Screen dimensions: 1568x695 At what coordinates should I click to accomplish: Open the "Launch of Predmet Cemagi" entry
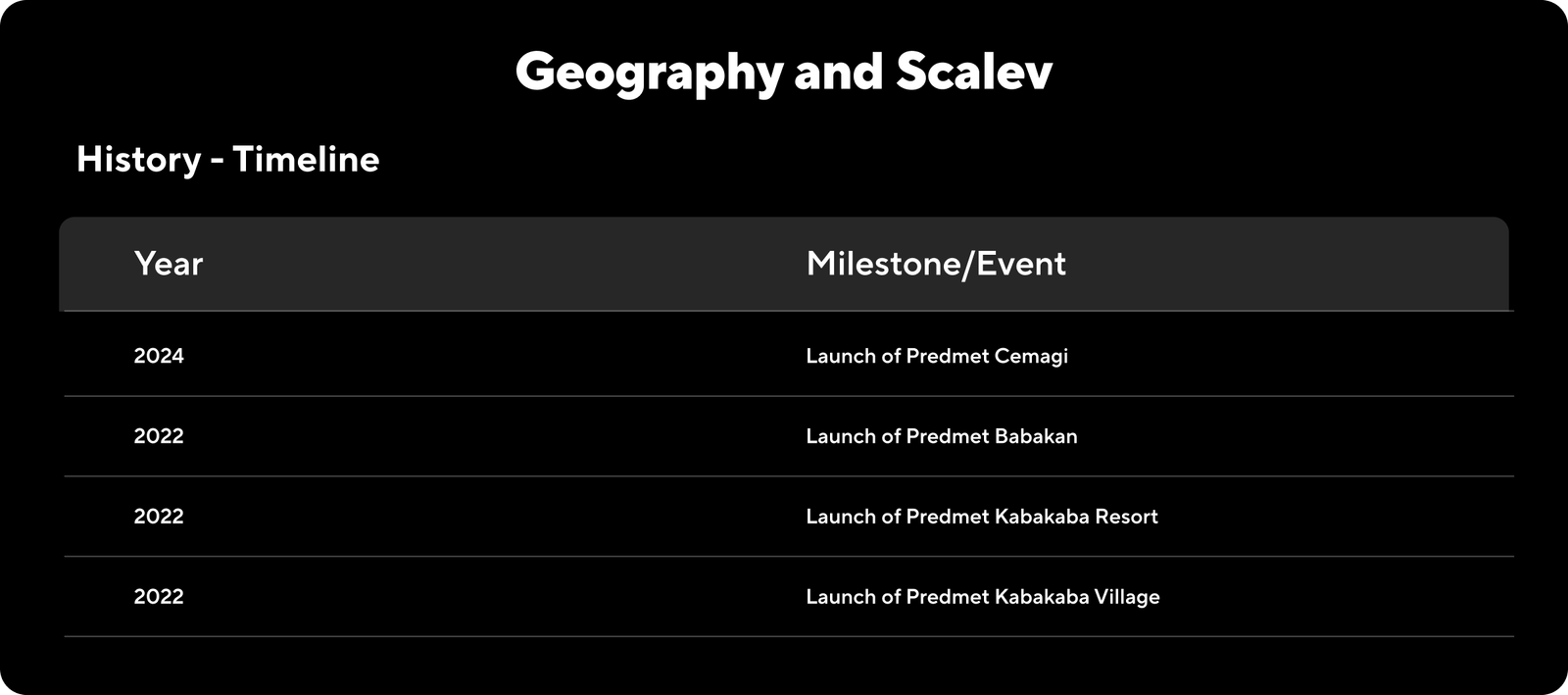tap(936, 356)
